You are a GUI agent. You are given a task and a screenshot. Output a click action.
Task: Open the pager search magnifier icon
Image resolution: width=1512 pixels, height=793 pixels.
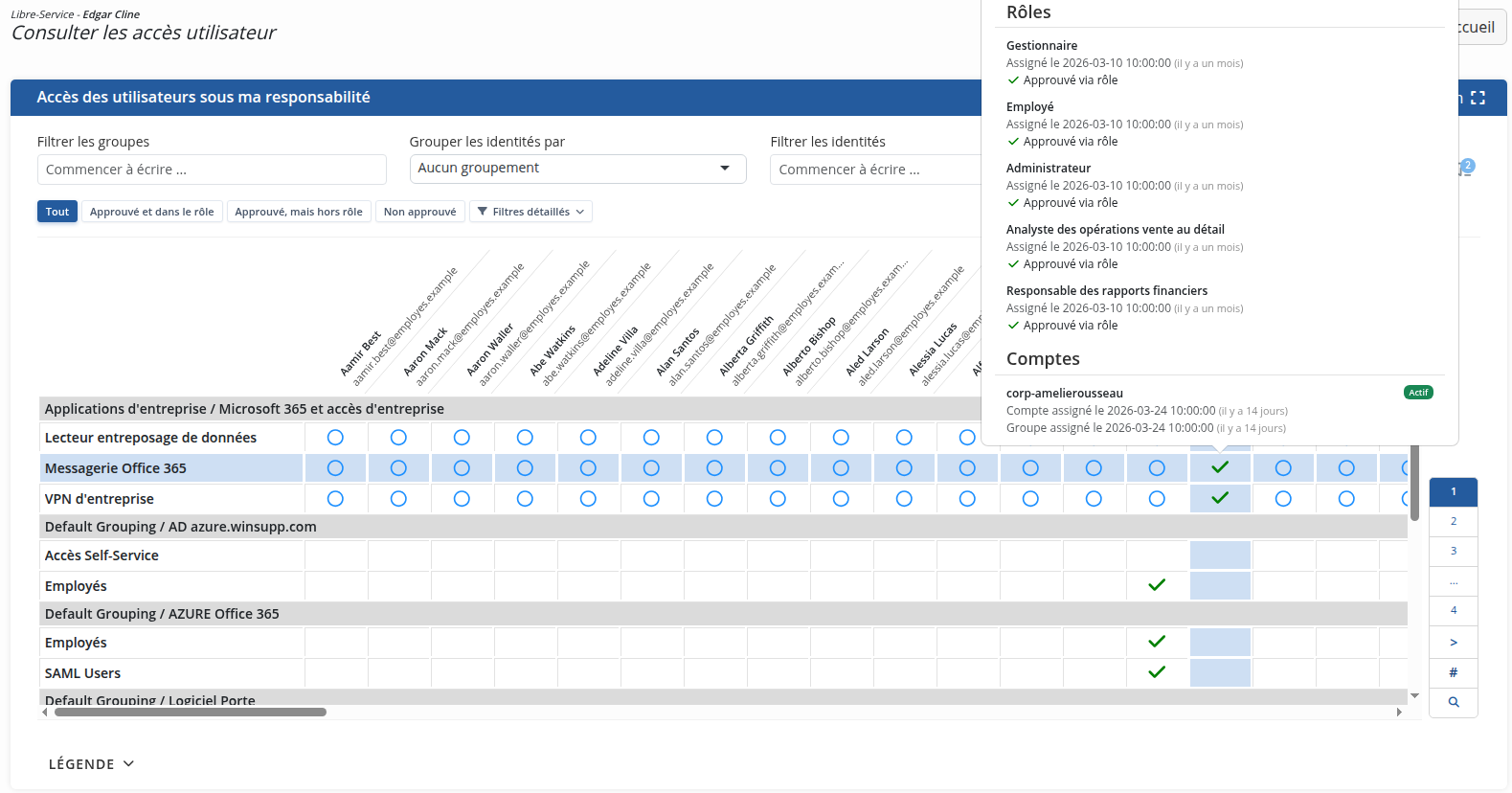coord(1454,702)
